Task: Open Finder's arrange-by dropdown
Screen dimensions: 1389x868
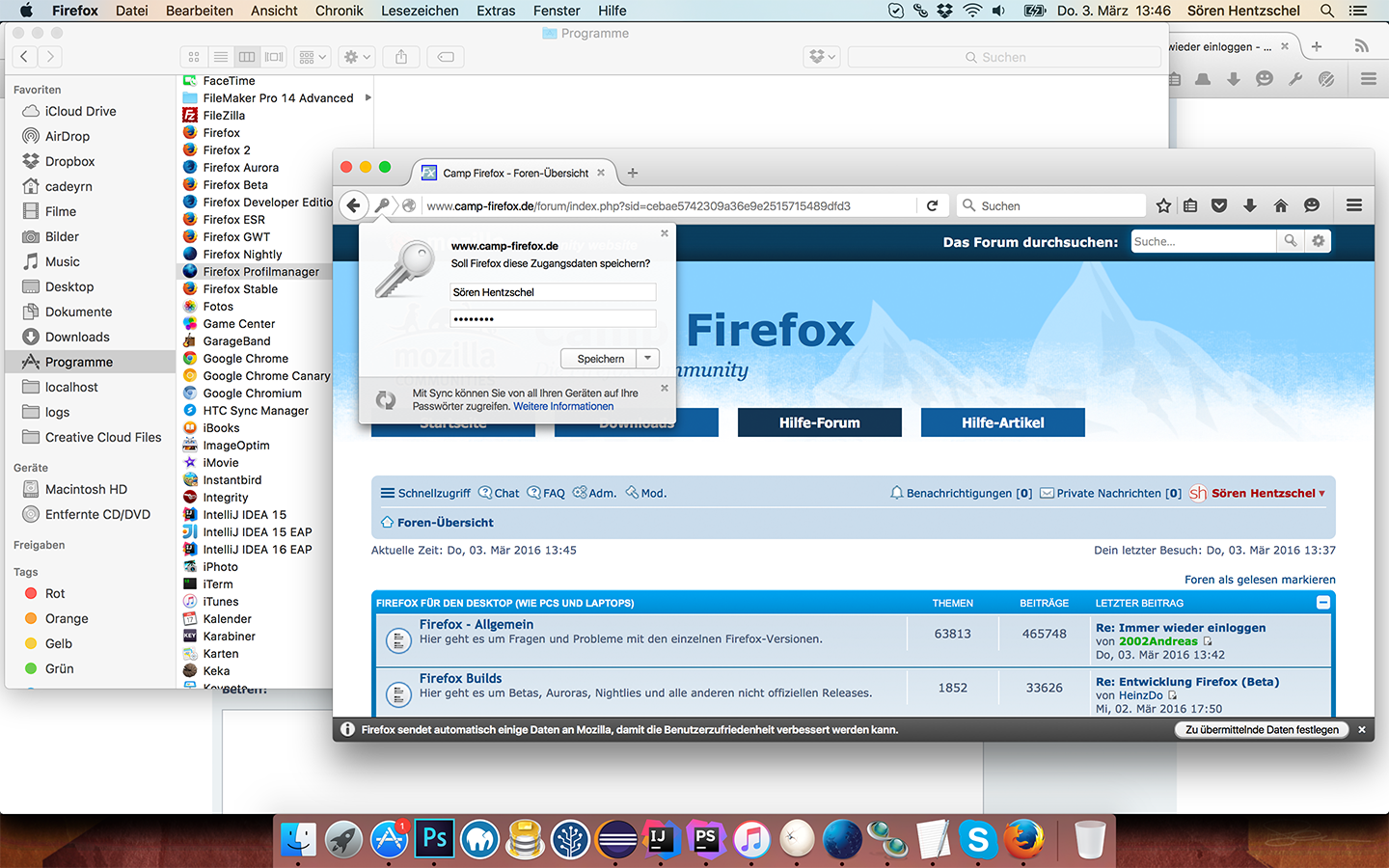Action: click(313, 57)
